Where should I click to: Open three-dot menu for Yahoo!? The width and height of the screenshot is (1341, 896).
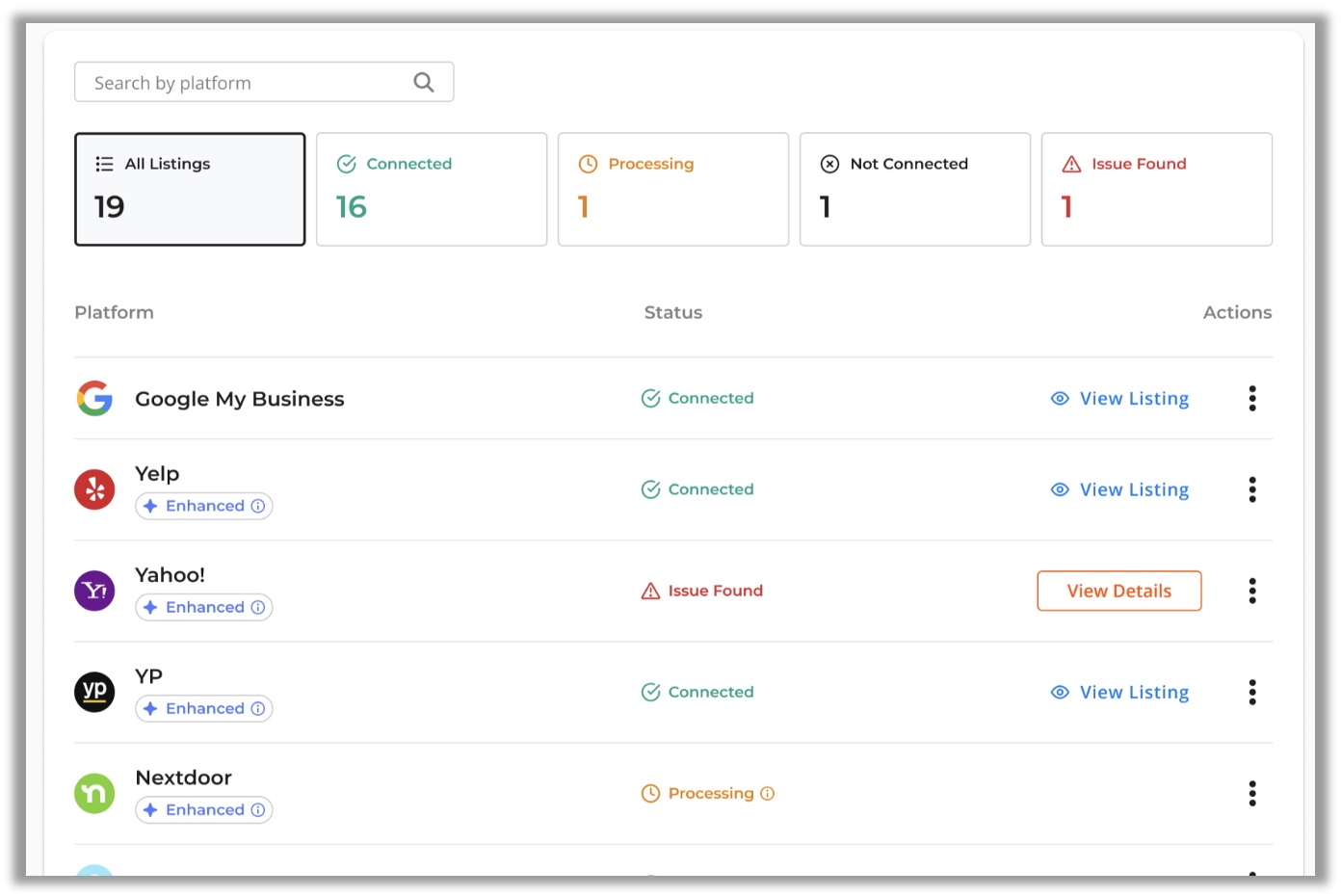(x=1252, y=591)
